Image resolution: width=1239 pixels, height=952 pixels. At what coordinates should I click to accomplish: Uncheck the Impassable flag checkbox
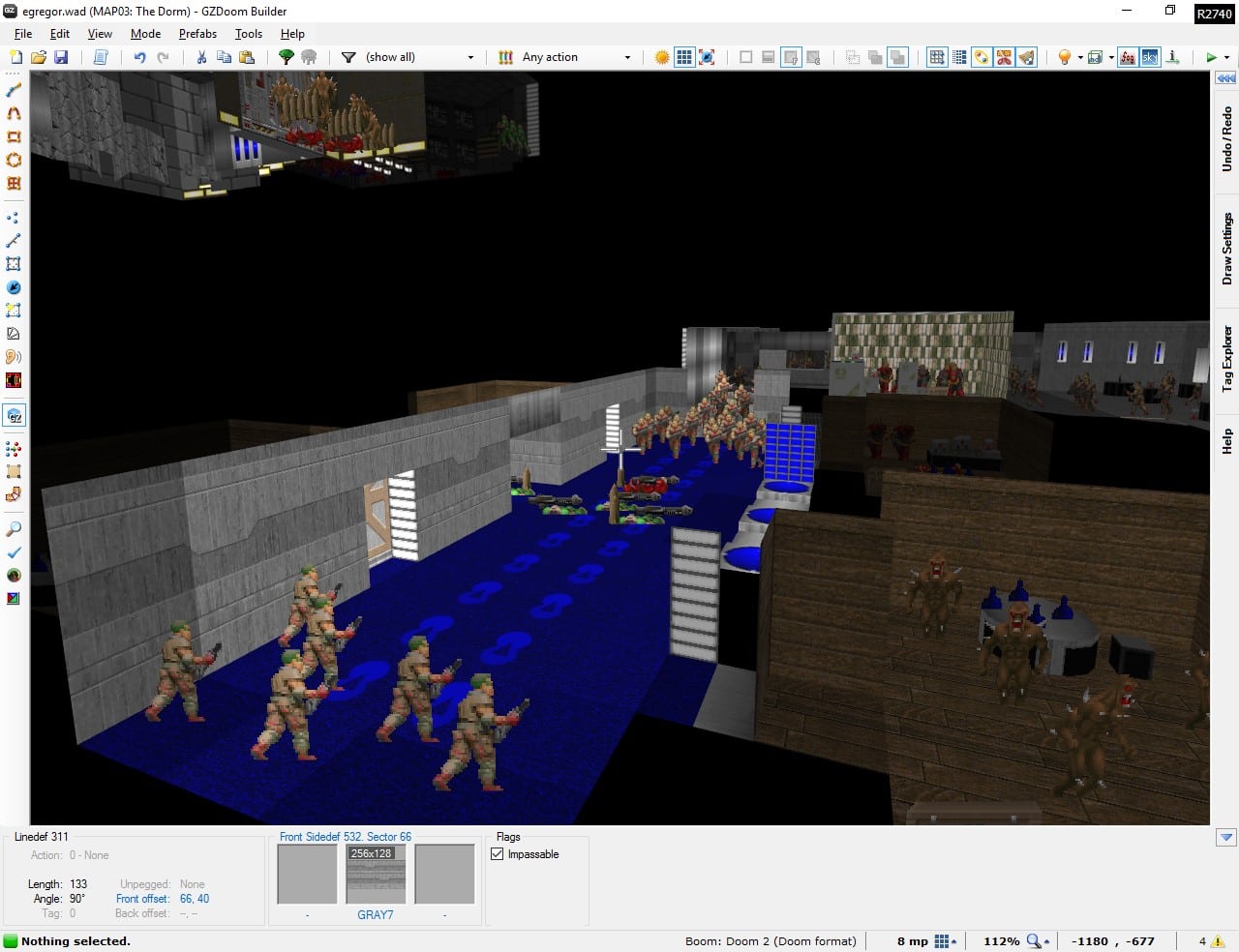498,854
